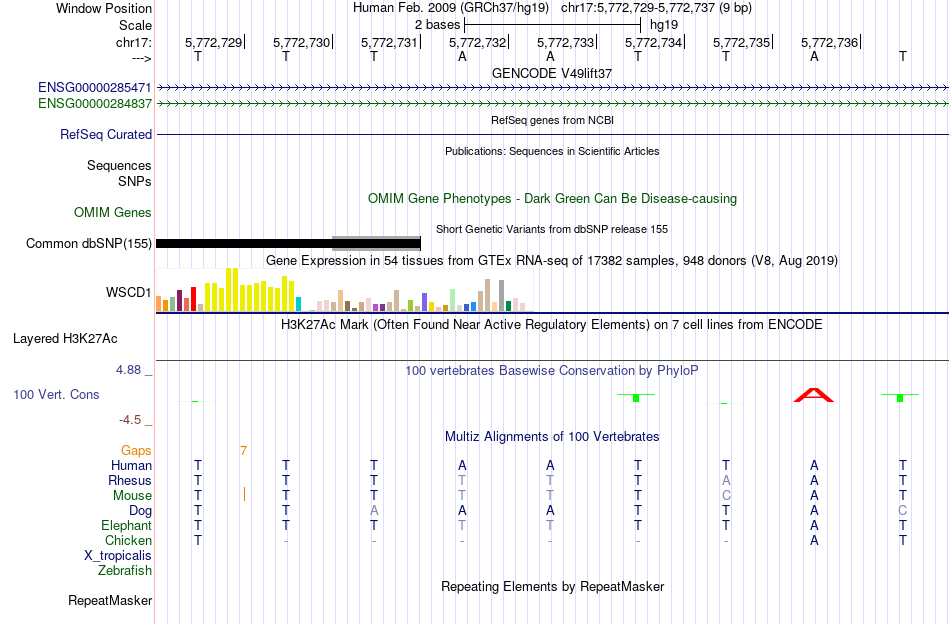Click the ENSG00000284837 gene label

pyautogui.click(x=95, y=104)
